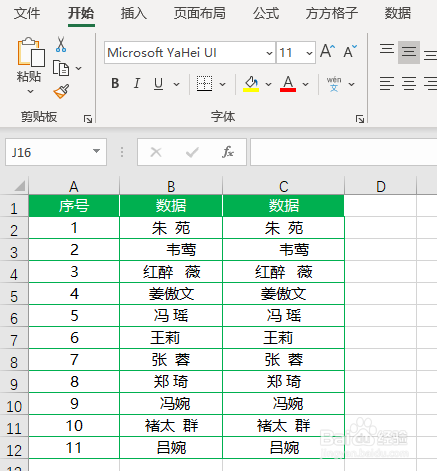
Task: Click cell B11 containing 褚太 群
Action: (x=171, y=426)
